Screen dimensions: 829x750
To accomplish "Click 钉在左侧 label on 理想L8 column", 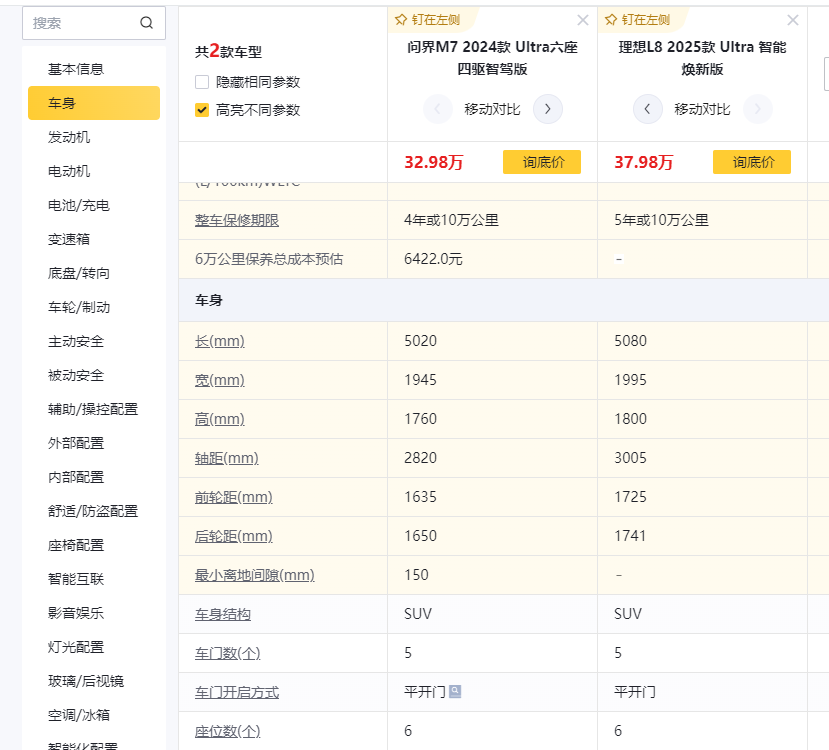I will point(646,20).
